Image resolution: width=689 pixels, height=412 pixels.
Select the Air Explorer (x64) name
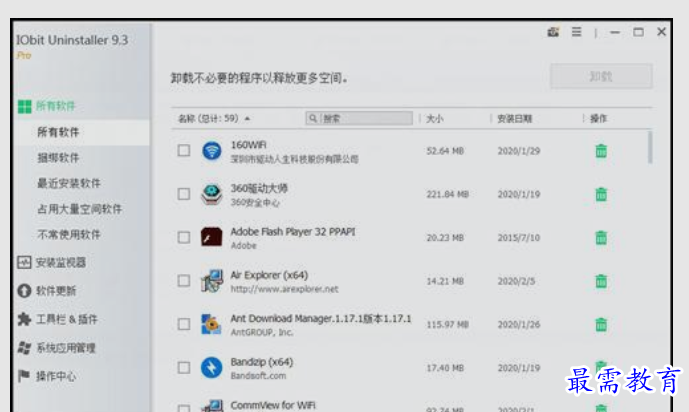[x=269, y=275]
